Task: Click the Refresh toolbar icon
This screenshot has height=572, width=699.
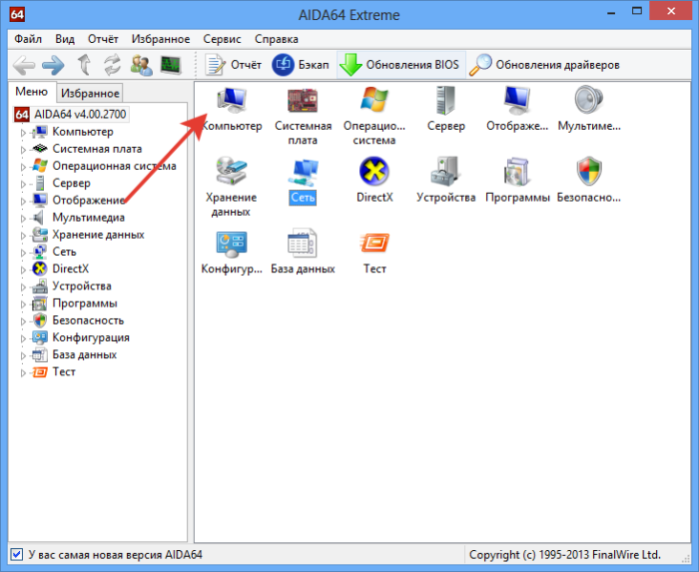Action: click(x=112, y=65)
